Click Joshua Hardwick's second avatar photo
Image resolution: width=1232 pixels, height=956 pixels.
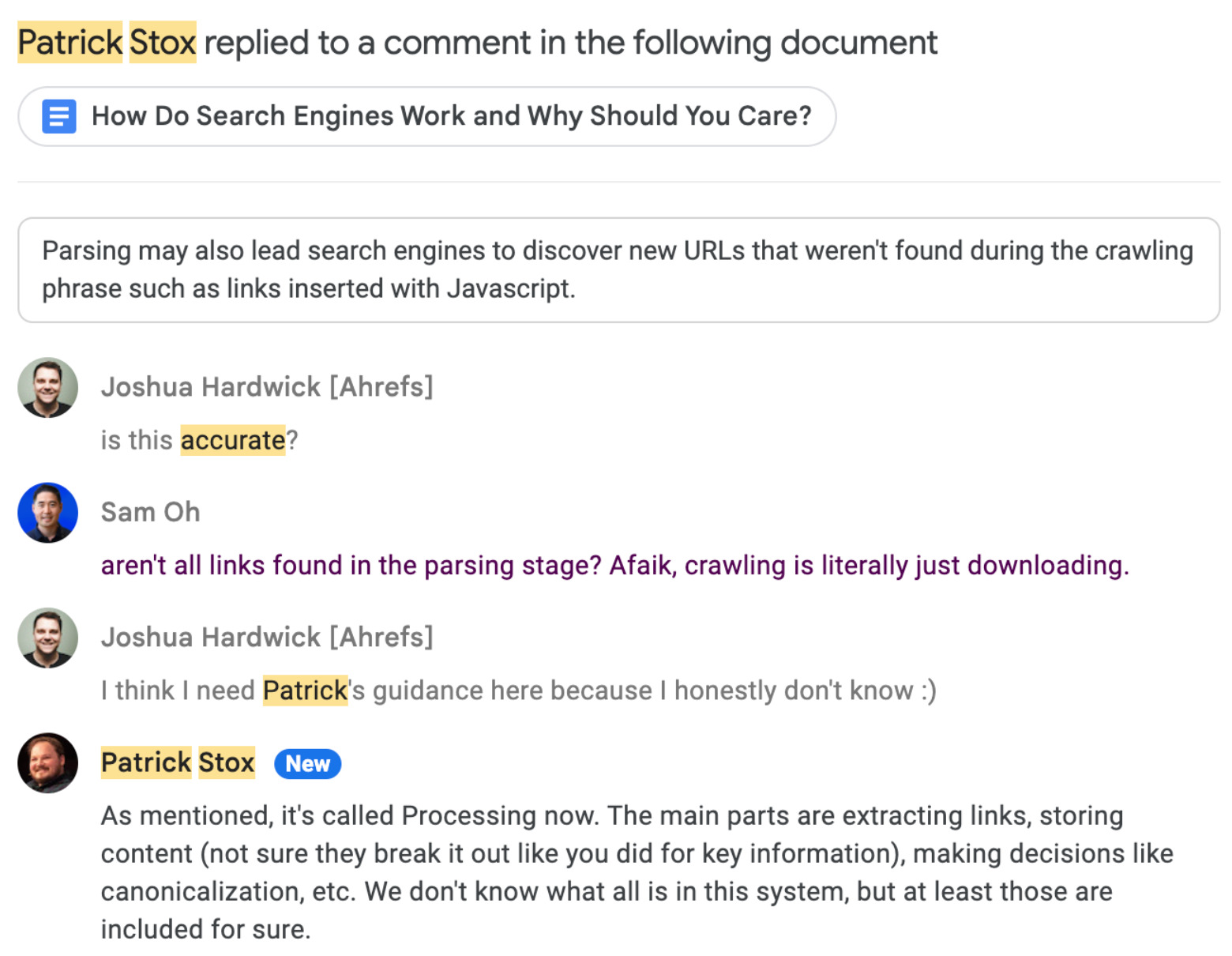47,638
